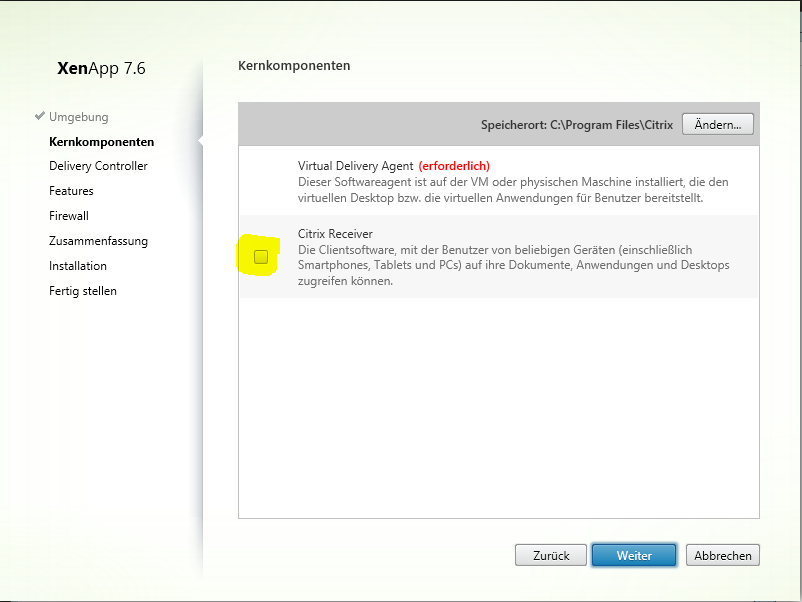Open the Delivery Controller step
802x602 pixels.
[98, 166]
